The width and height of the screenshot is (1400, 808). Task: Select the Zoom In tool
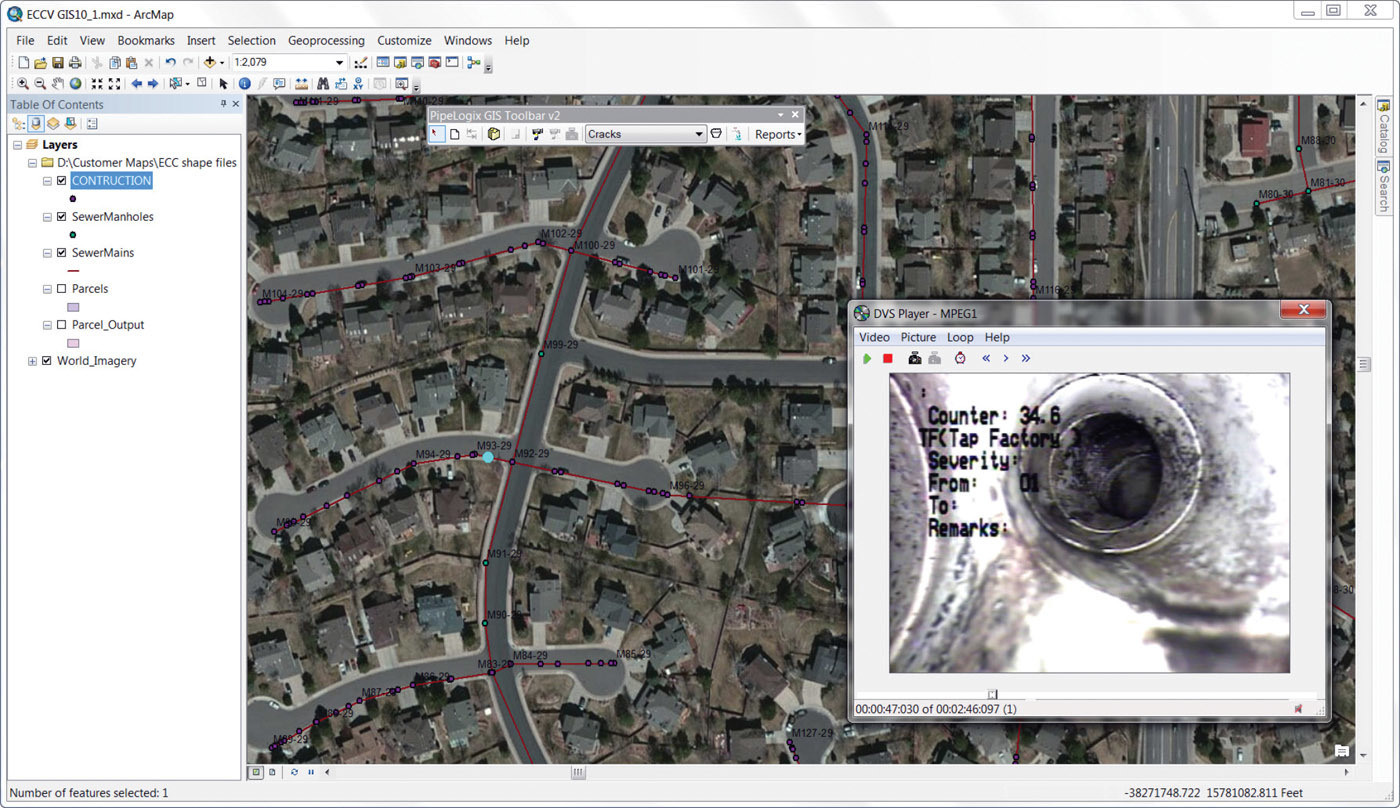(x=24, y=84)
